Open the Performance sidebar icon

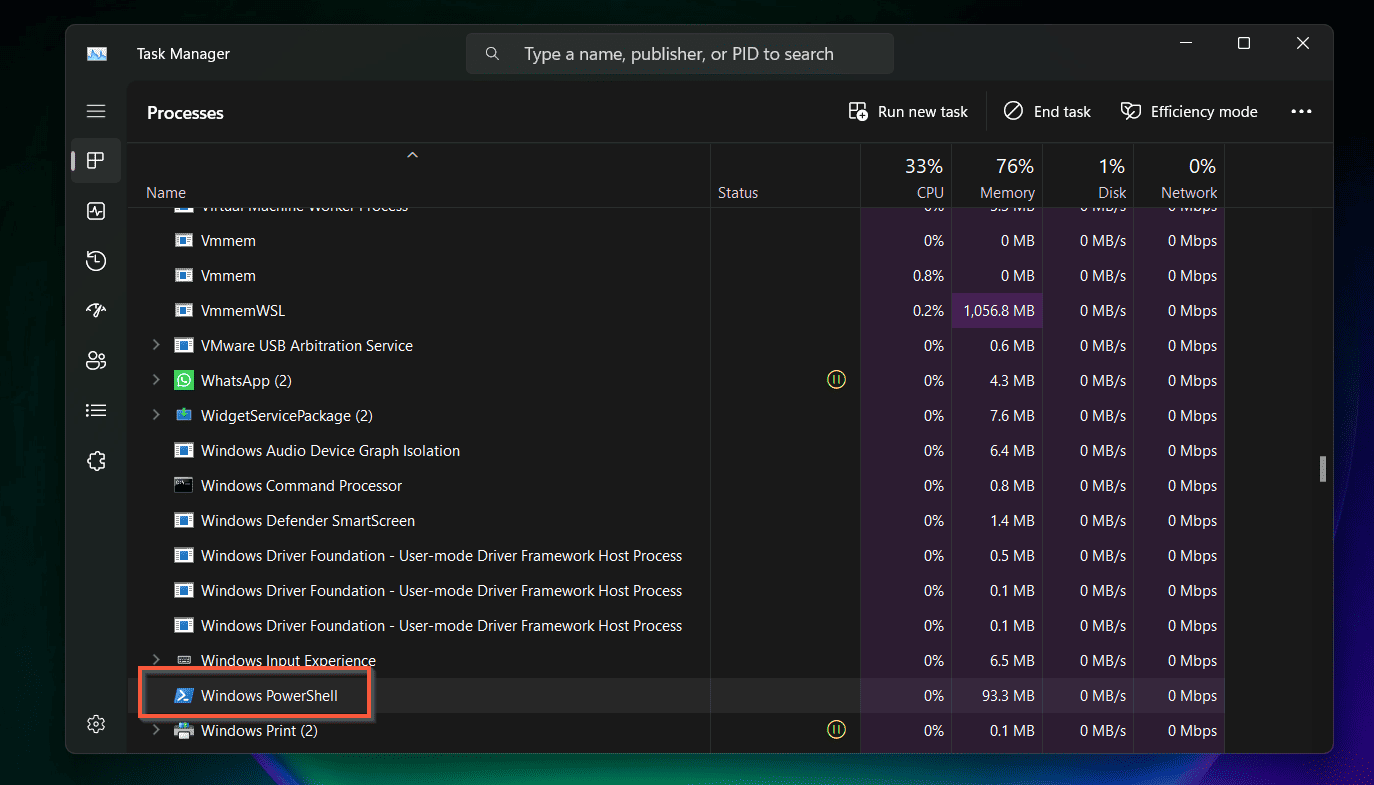coord(96,211)
